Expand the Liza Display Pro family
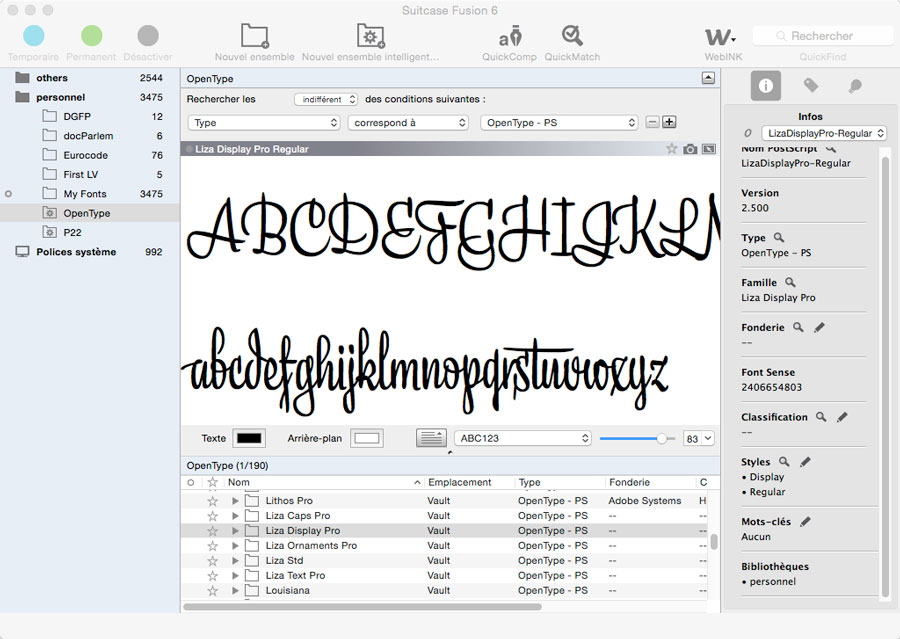The image size is (900, 639). point(235,530)
